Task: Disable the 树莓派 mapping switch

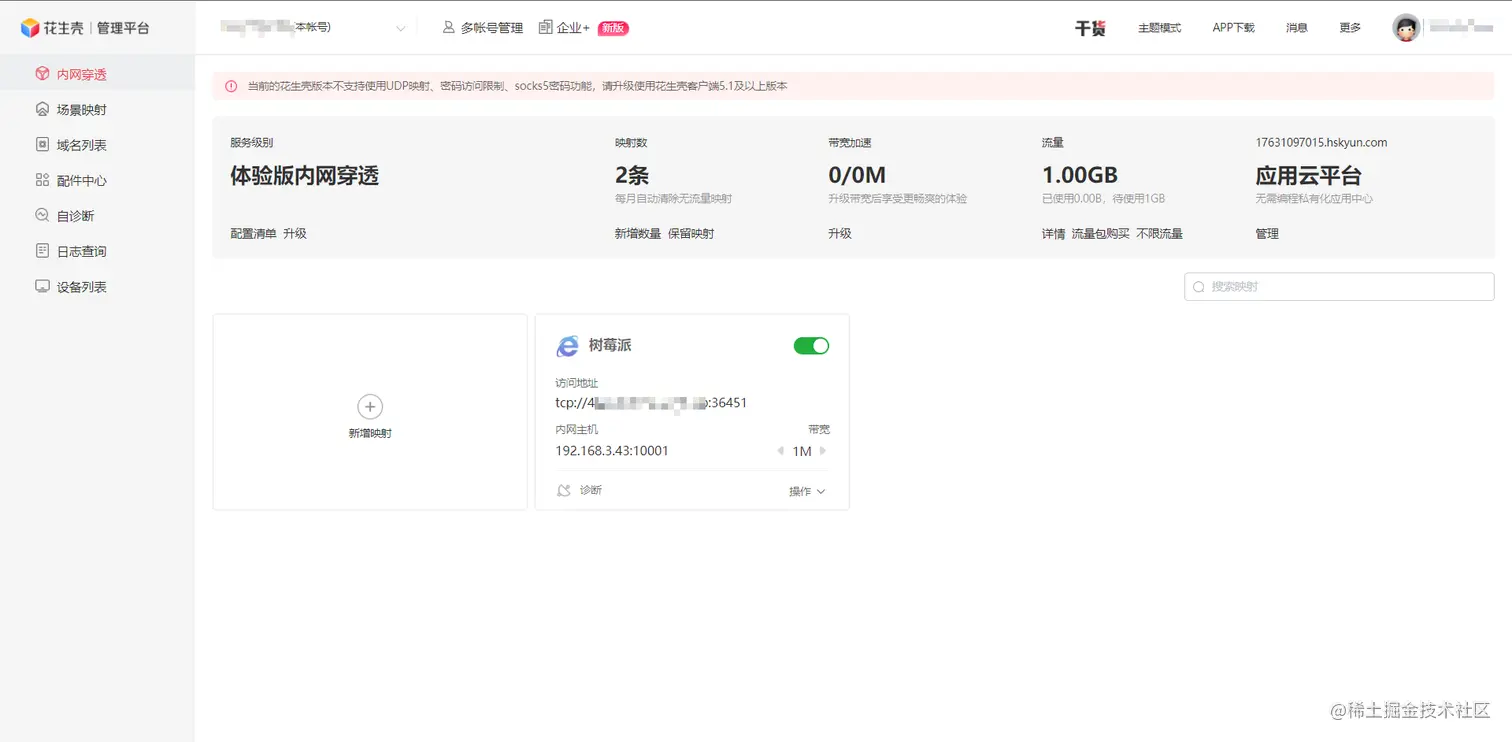Action: [x=811, y=346]
